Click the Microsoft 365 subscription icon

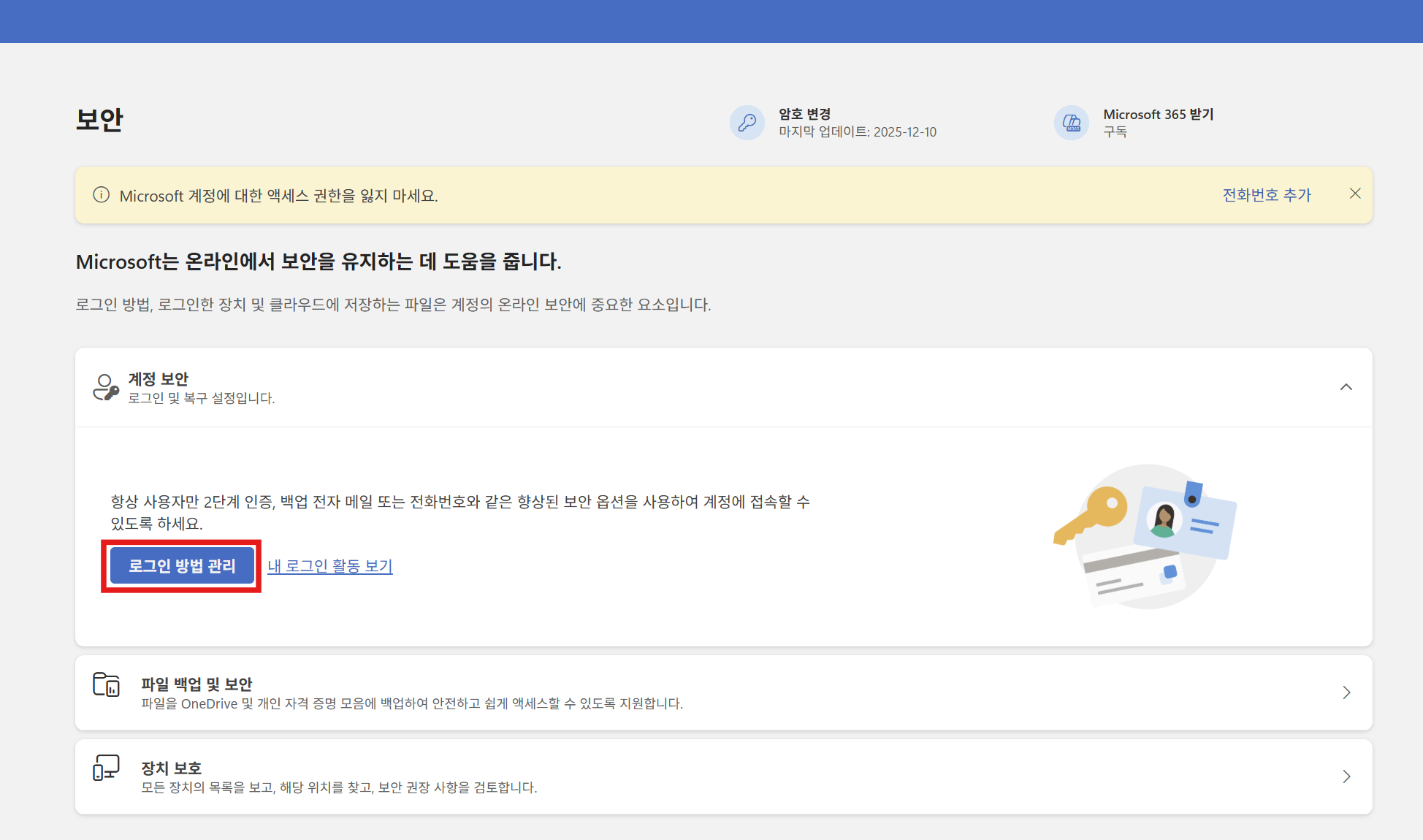tap(1071, 123)
